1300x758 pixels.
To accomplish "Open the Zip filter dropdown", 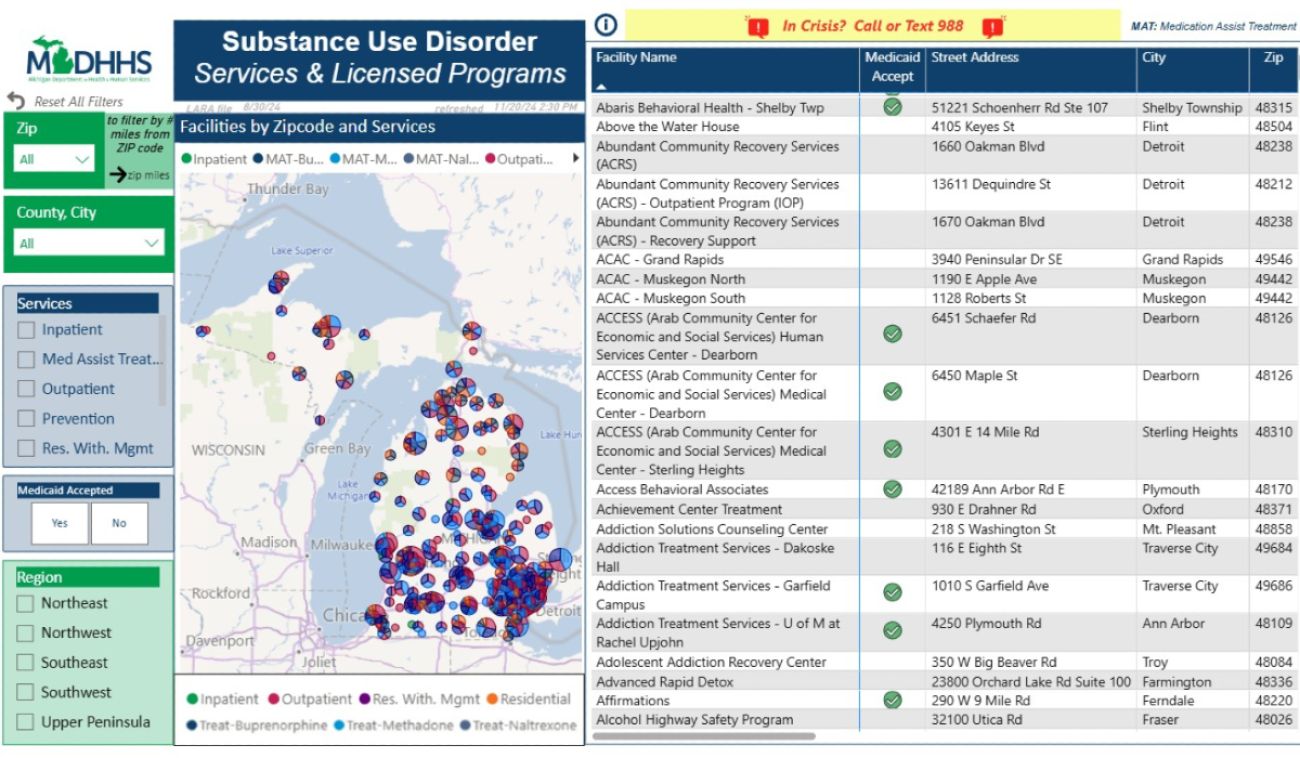I will point(55,158).
